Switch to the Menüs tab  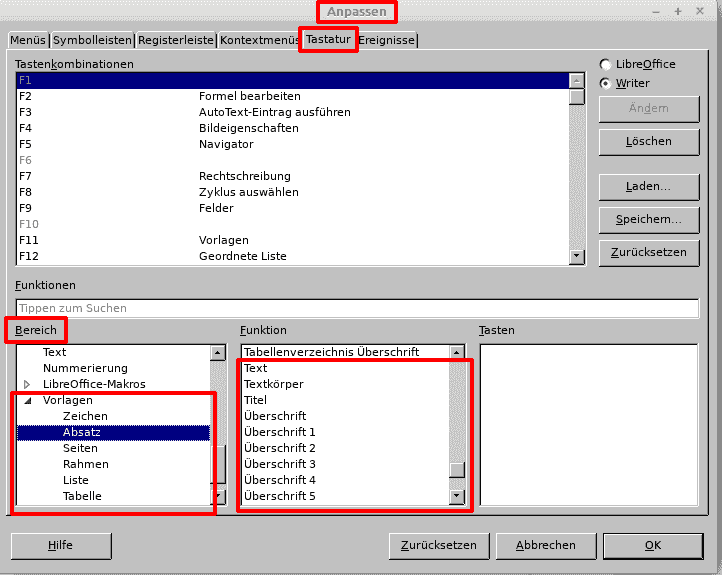tap(27, 41)
